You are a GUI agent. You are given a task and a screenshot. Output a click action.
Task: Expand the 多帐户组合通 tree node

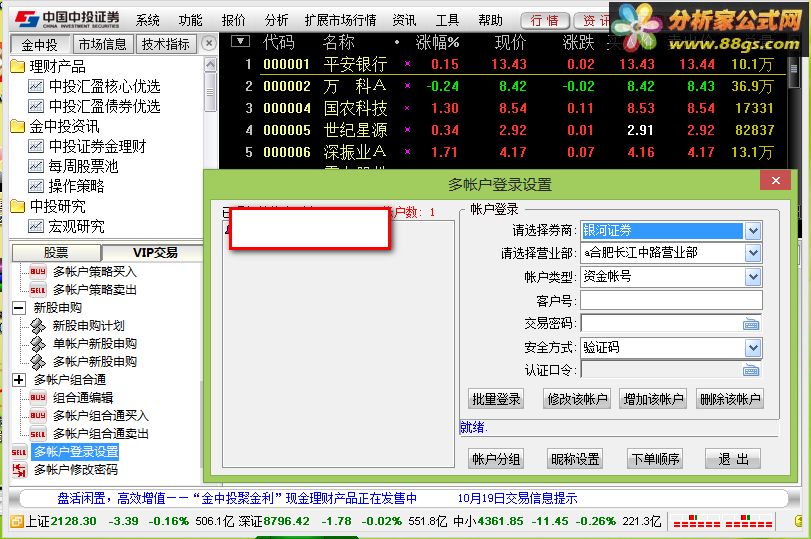19,380
